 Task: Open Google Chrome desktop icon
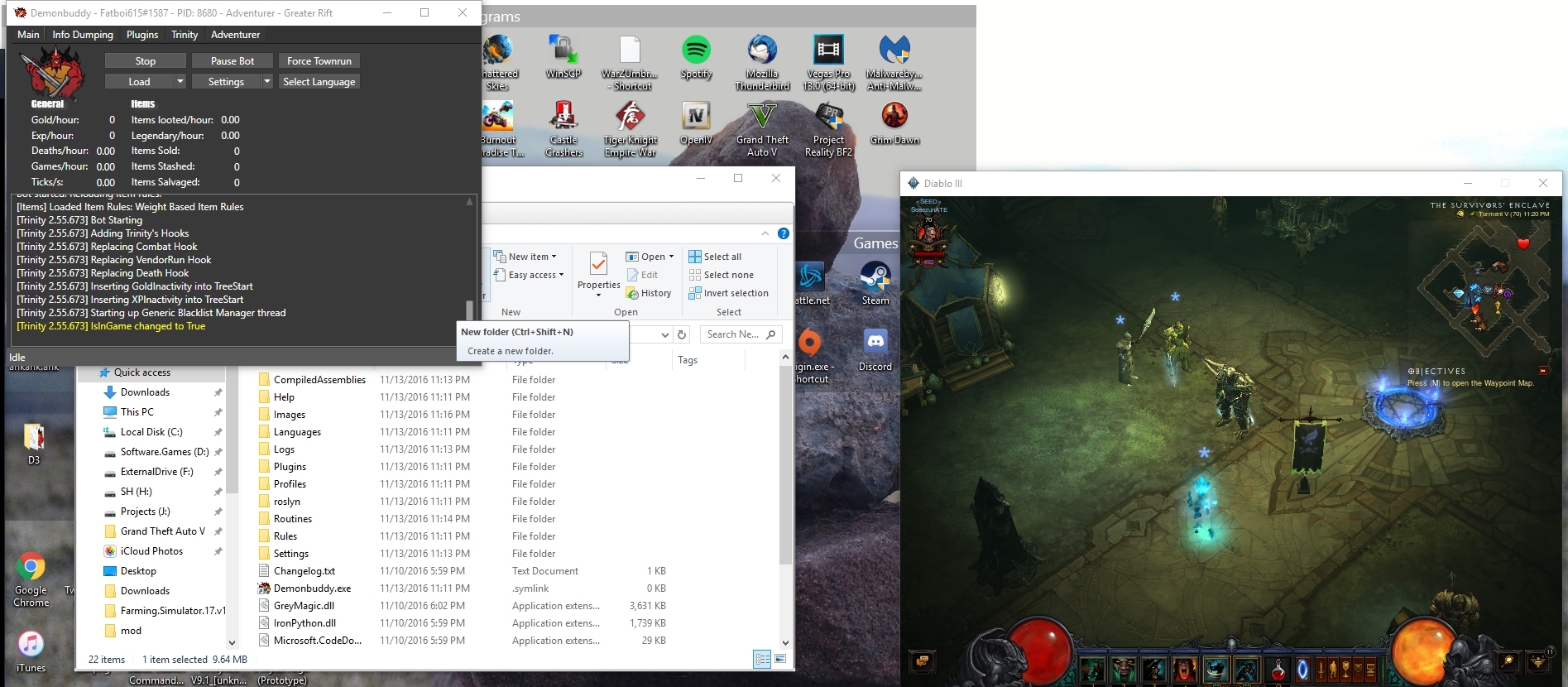(31, 579)
